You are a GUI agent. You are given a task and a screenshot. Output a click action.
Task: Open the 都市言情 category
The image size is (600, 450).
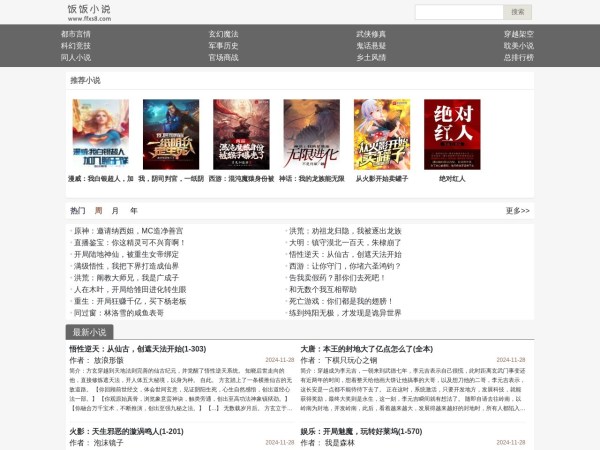75,33
